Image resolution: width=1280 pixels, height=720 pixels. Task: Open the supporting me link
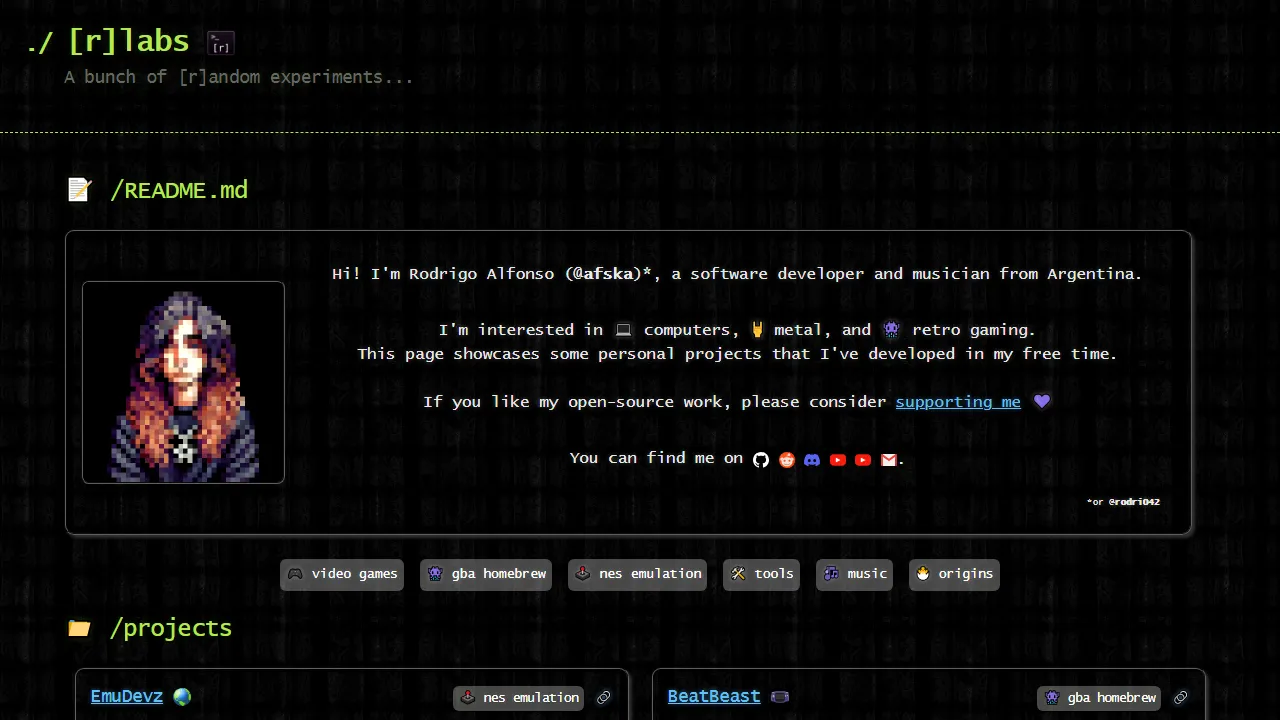(957, 401)
